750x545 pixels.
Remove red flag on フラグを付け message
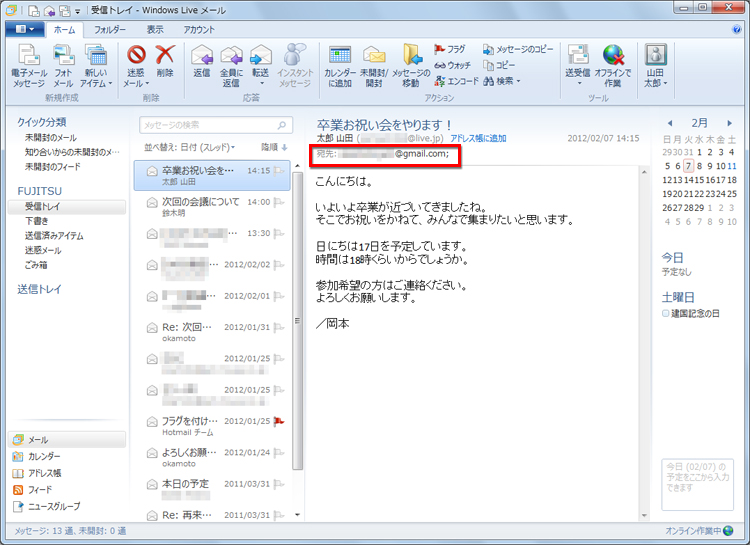pyautogui.click(x=279, y=422)
